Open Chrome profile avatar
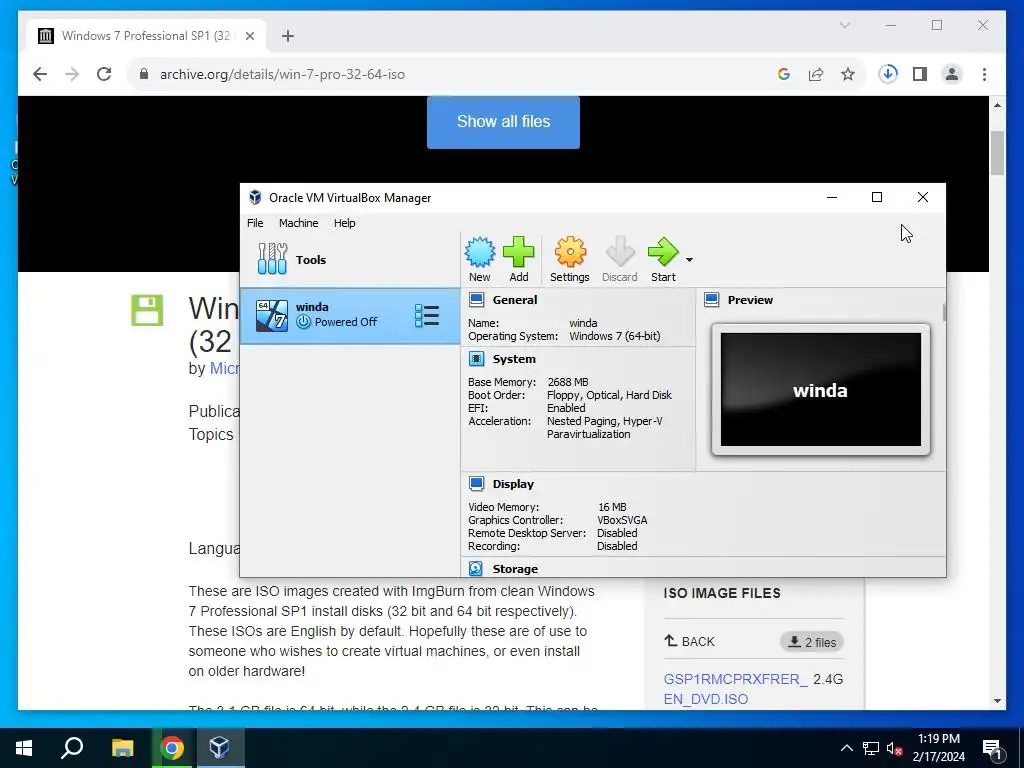1024x768 pixels. pyautogui.click(x=952, y=74)
